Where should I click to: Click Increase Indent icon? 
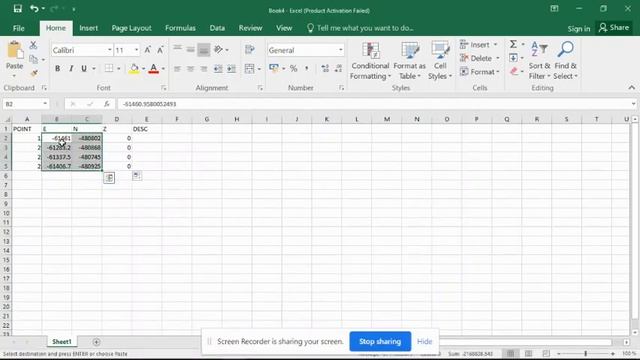(x=231, y=69)
